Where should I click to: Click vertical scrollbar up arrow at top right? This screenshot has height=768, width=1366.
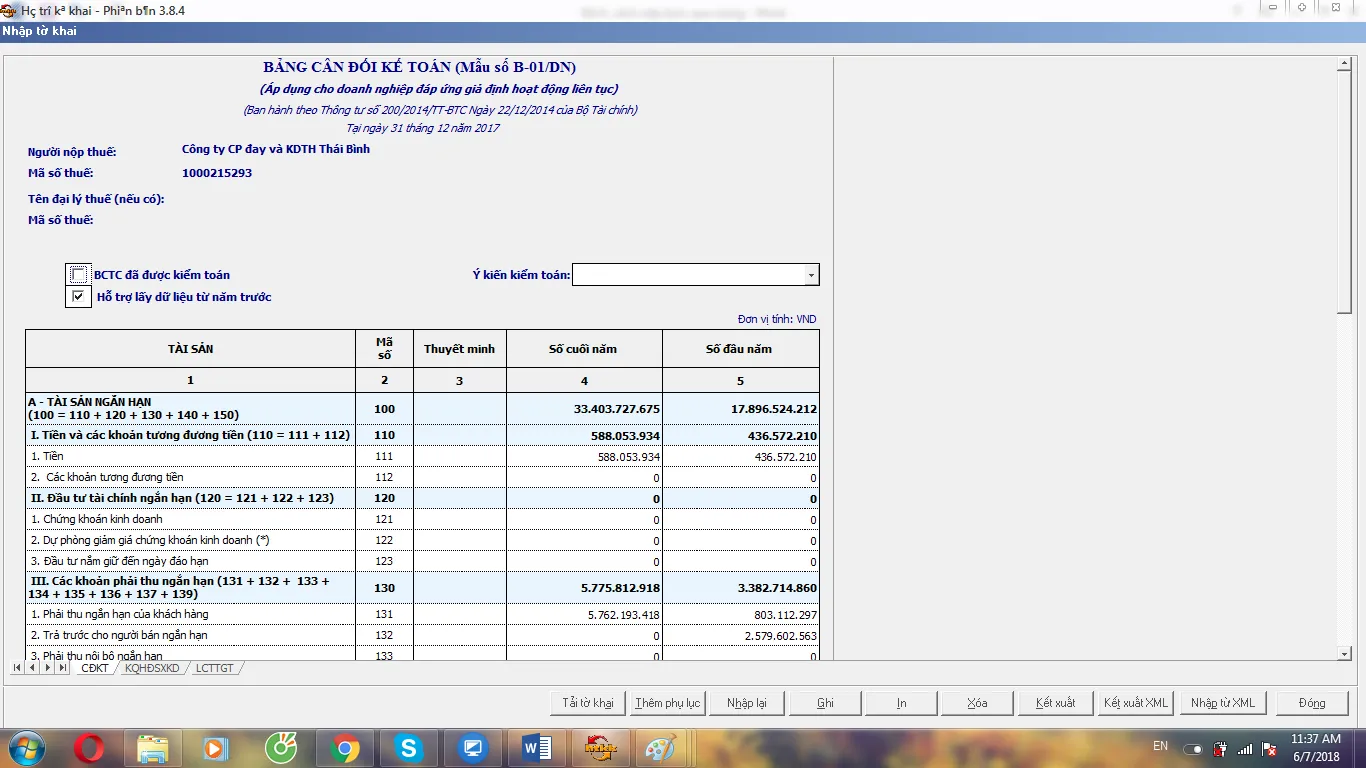(1344, 65)
